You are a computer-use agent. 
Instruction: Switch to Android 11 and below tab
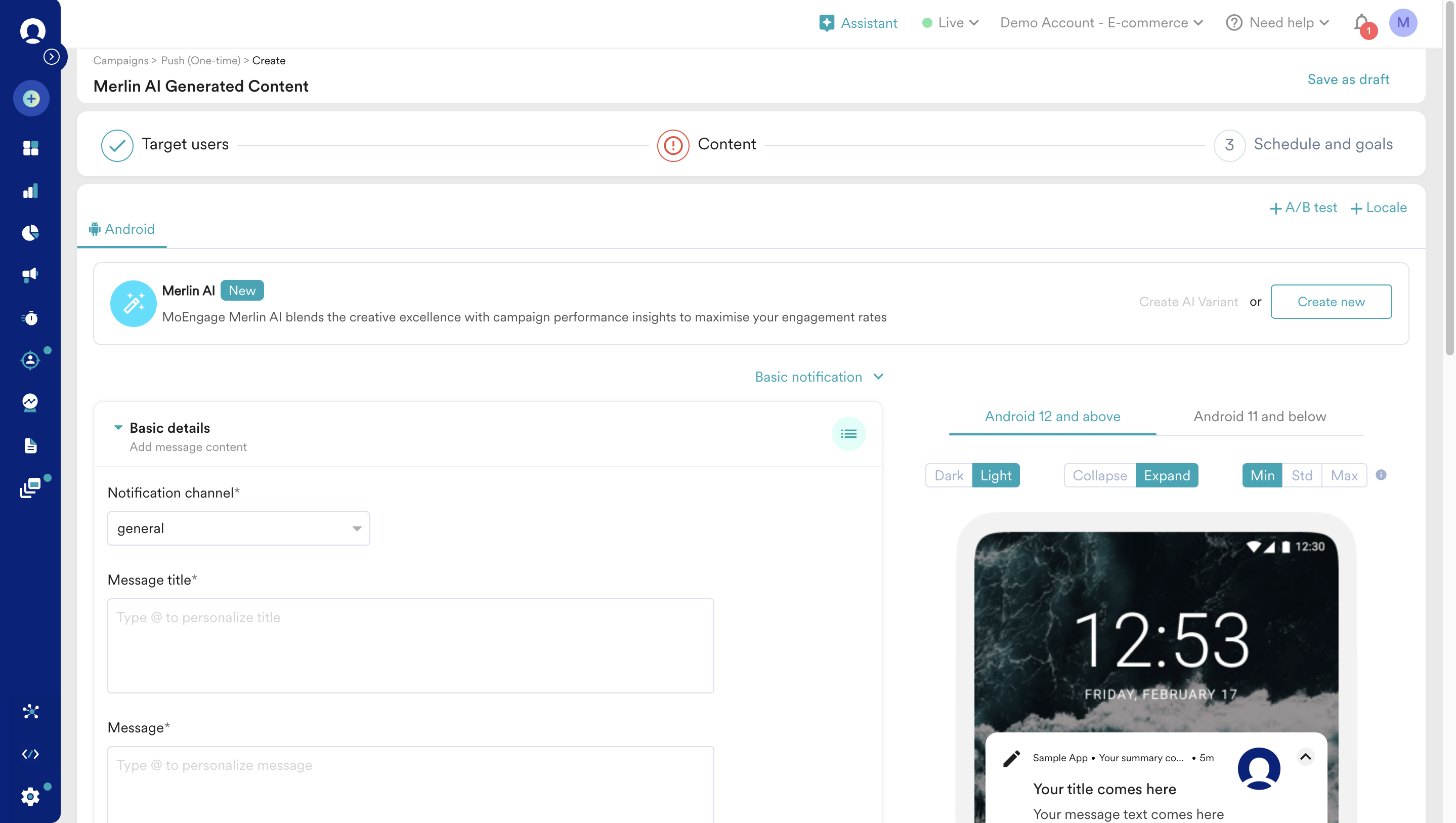(1259, 417)
